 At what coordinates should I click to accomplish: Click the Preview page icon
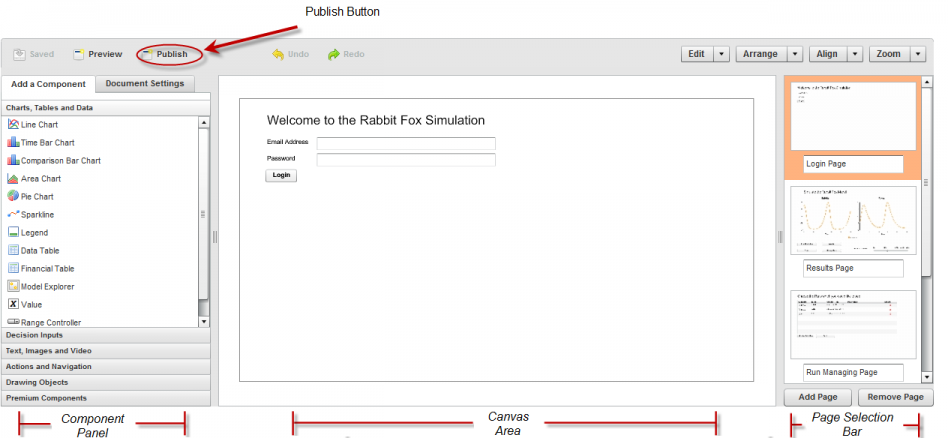79,54
